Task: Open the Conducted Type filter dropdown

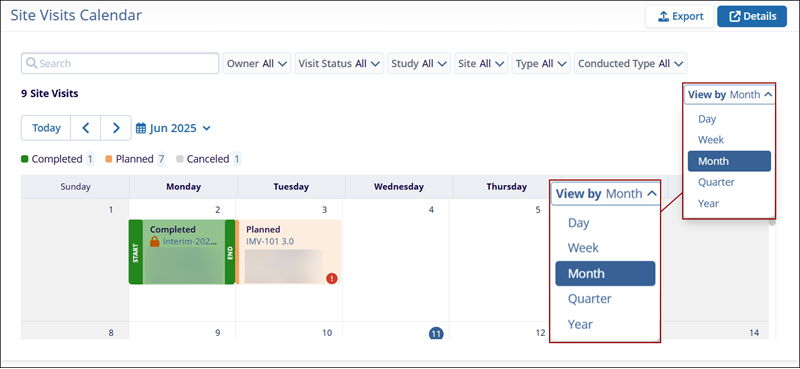Action: pyautogui.click(x=630, y=64)
